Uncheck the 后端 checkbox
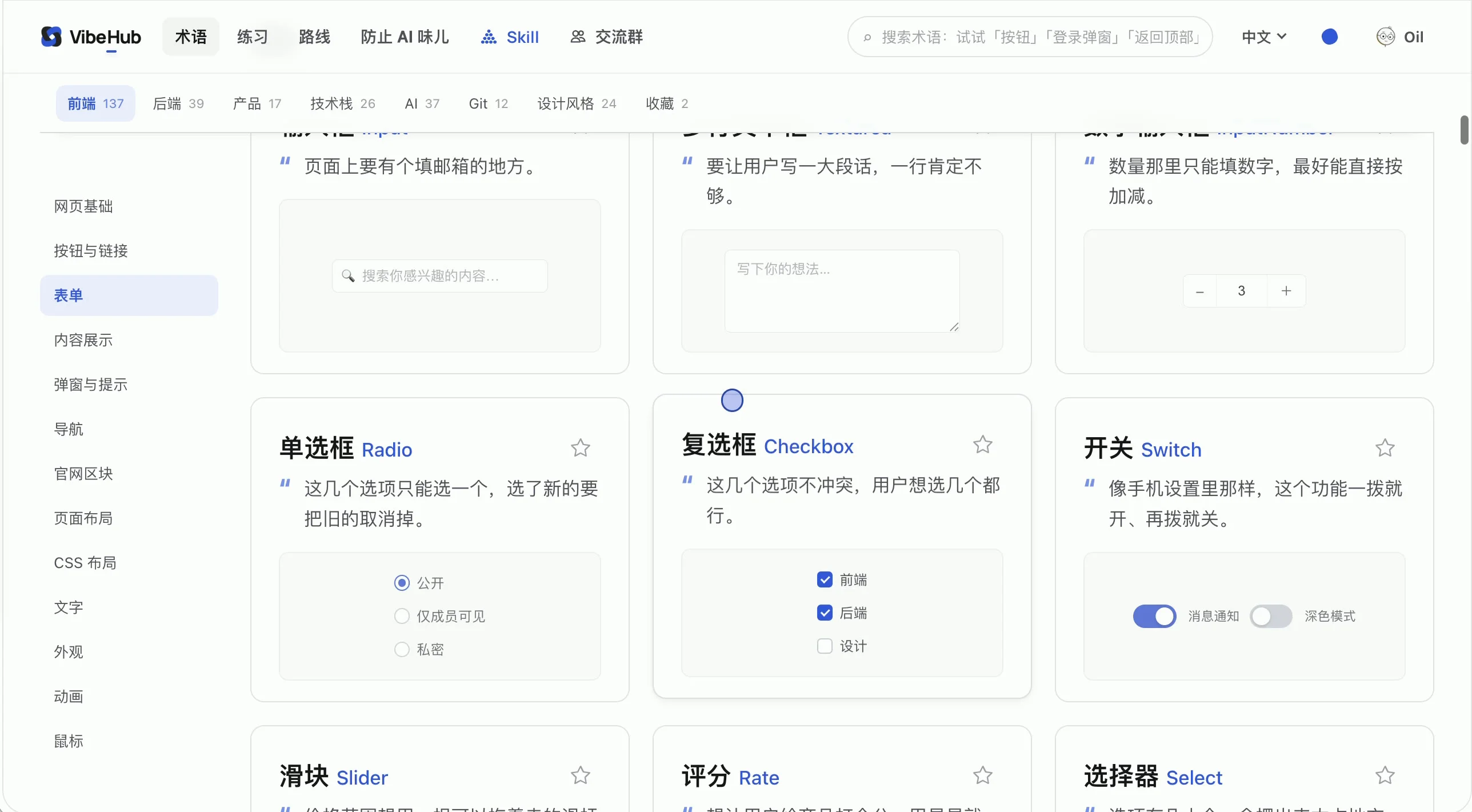Viewport: 1472px width, 812px height. click(x=825, y=613)
